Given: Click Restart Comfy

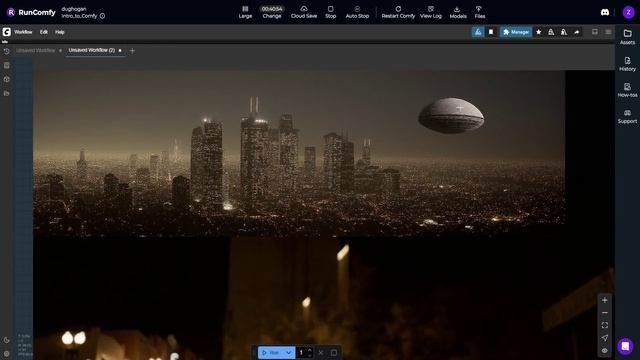Looking at the screenshot, I should pyautogui.click(x=398, y=12).
